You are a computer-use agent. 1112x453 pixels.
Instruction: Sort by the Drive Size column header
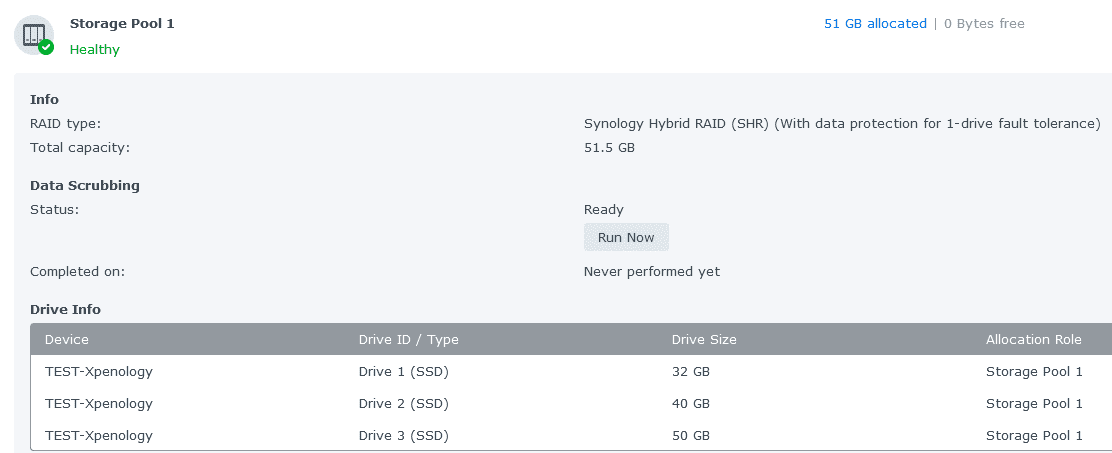704,340
